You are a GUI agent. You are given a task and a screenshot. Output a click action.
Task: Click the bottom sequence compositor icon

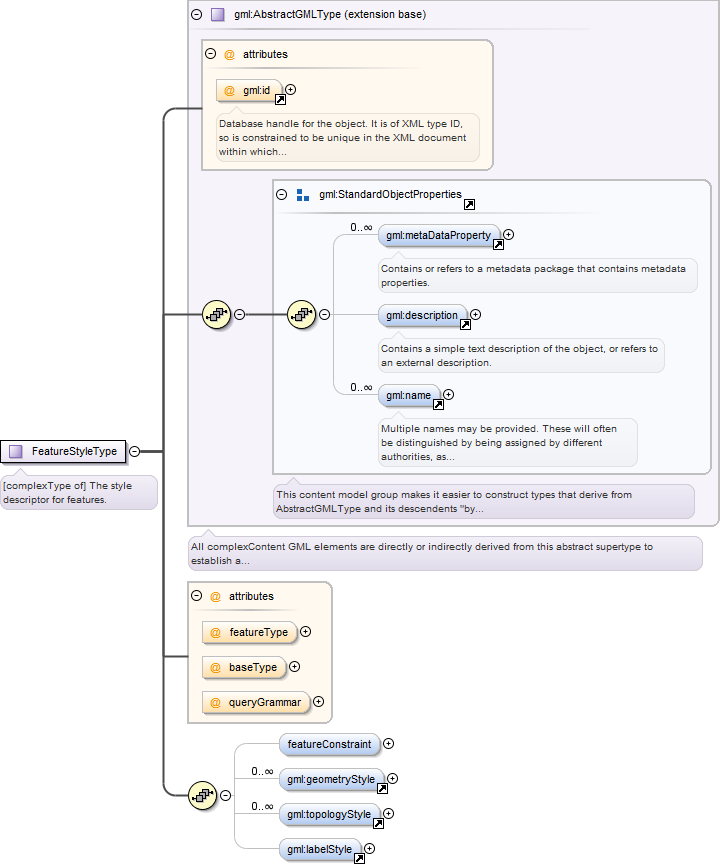tap(202, 795)
